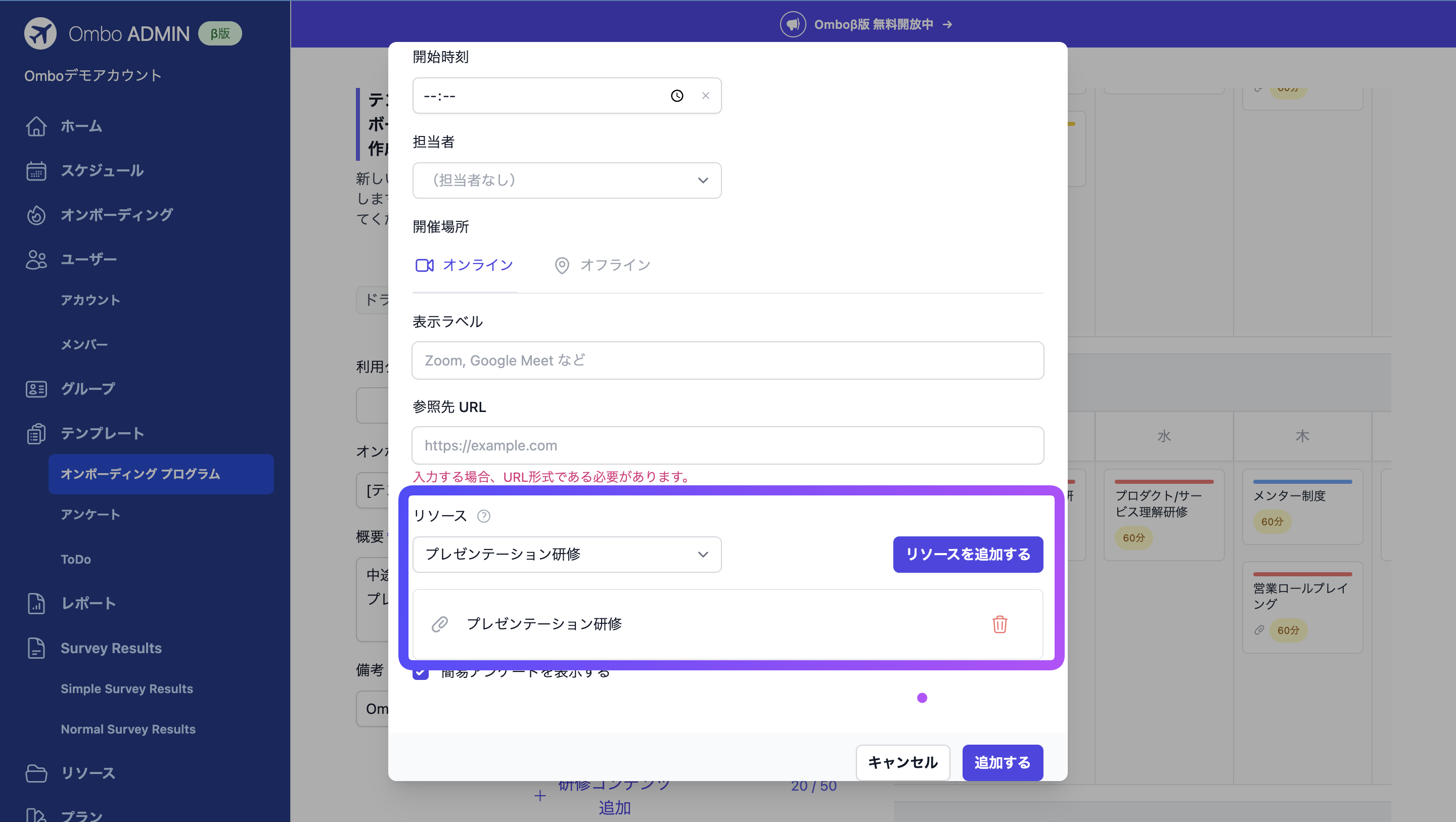Screen dimensions: 1456x822
Task: Switch to the オンライン location tab
Action: 464,265
